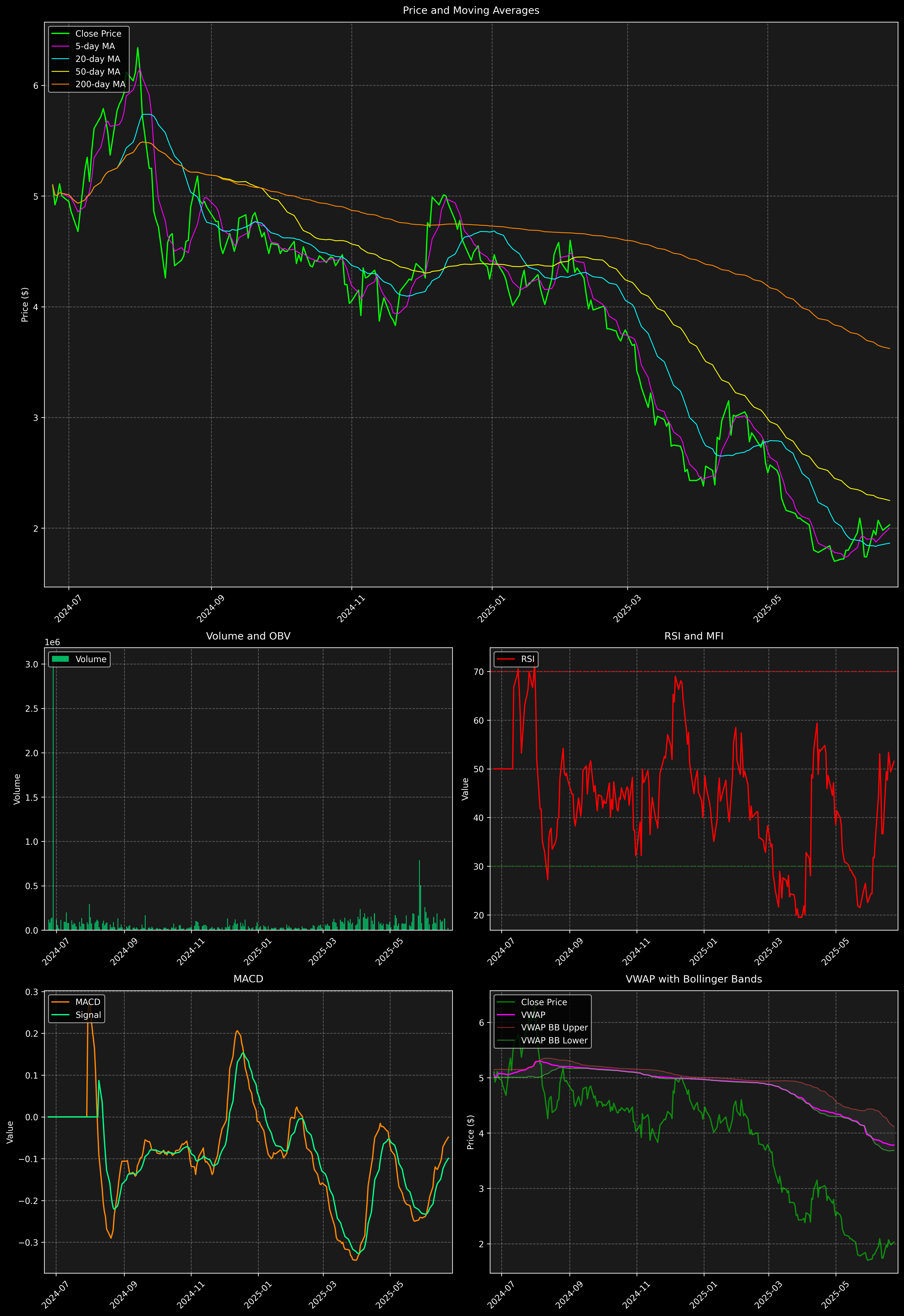Select the "200-day MA" legend entry
The image size is (904, 1316).
tap(100, 84)
